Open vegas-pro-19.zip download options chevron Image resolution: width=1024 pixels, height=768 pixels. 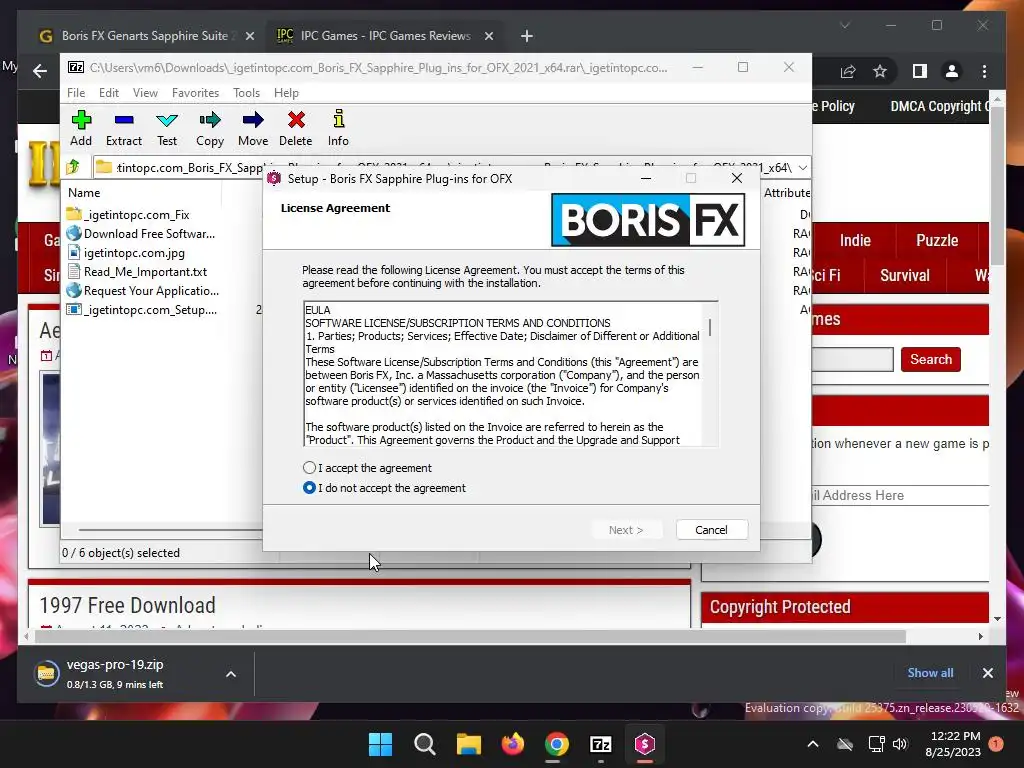(231, 674)
